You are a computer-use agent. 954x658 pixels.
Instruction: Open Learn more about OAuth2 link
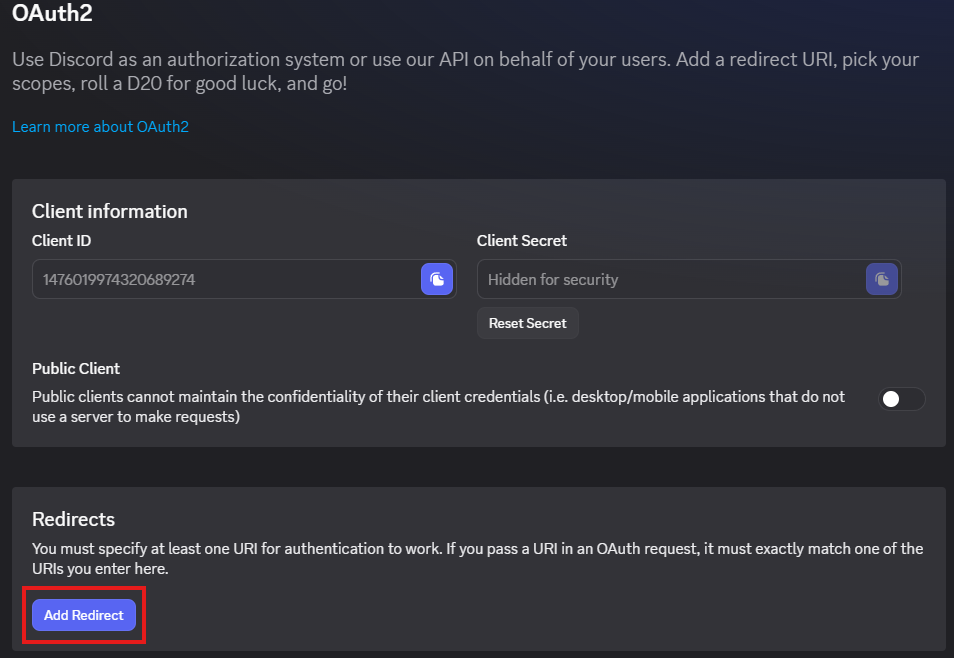click(x=100, y=126)
